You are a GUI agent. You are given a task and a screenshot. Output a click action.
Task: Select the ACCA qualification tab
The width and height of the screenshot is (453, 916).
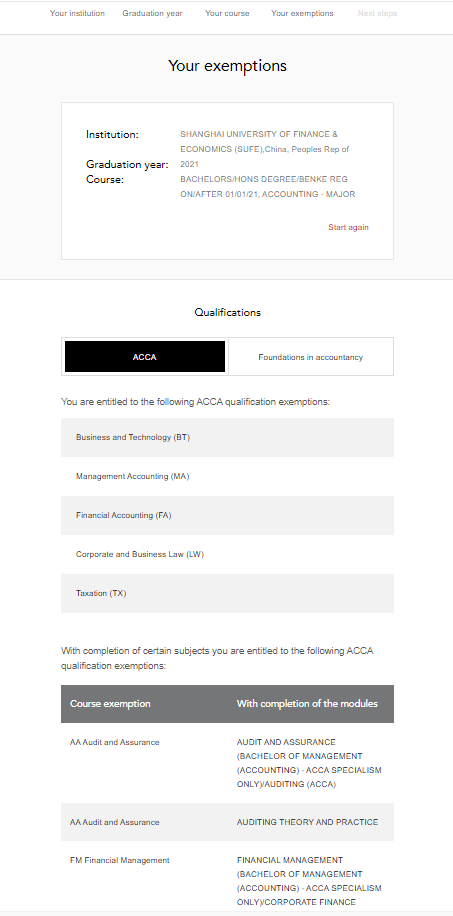pos(144,356)
